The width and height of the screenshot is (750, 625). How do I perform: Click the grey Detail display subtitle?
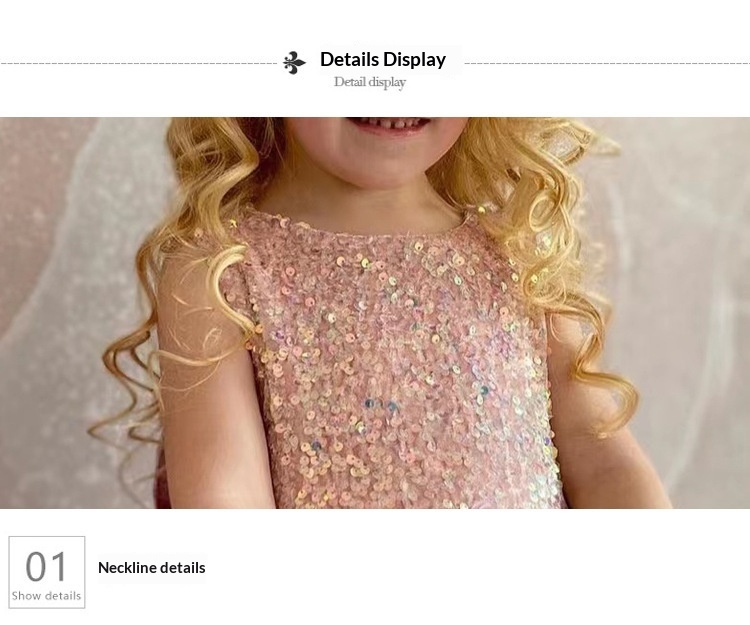pyautogui.click(x=370, y=82)
